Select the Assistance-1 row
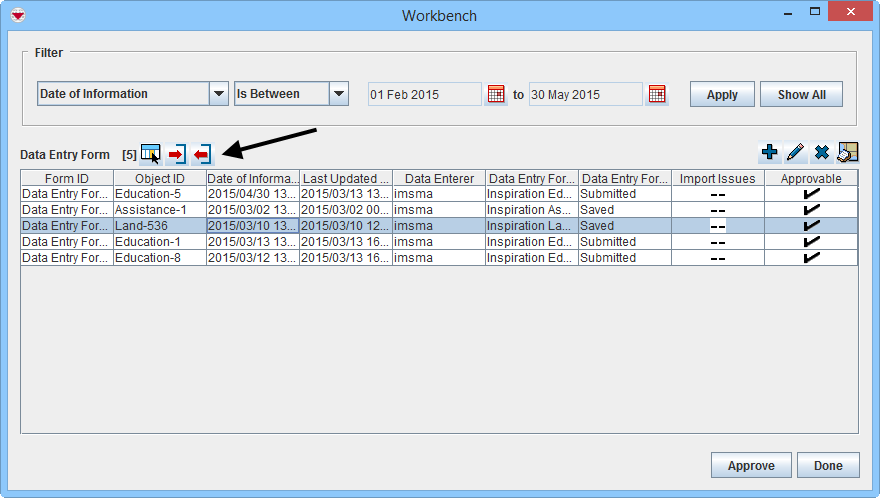Viewport: 880px width, 498px height. 159,210
